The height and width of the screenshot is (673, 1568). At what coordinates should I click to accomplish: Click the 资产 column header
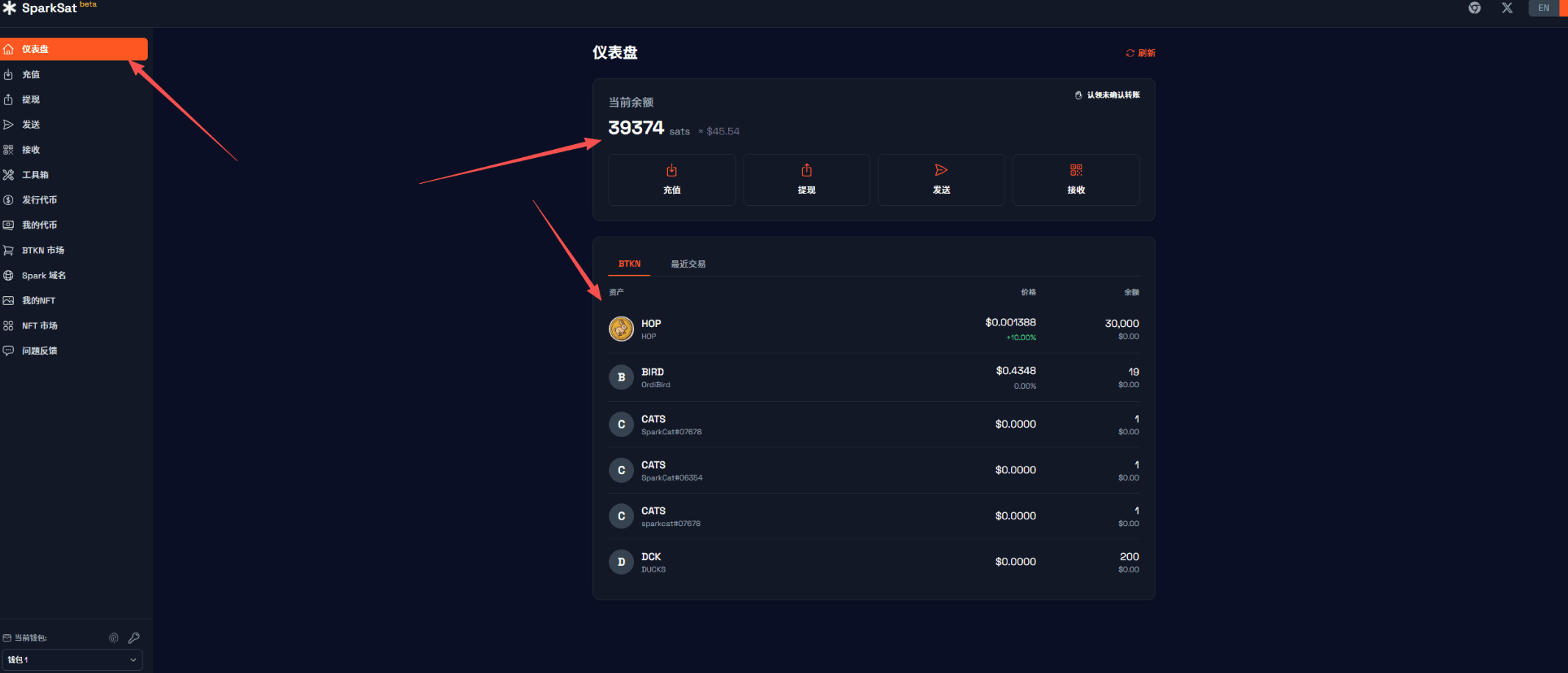[x=616, y=292]
